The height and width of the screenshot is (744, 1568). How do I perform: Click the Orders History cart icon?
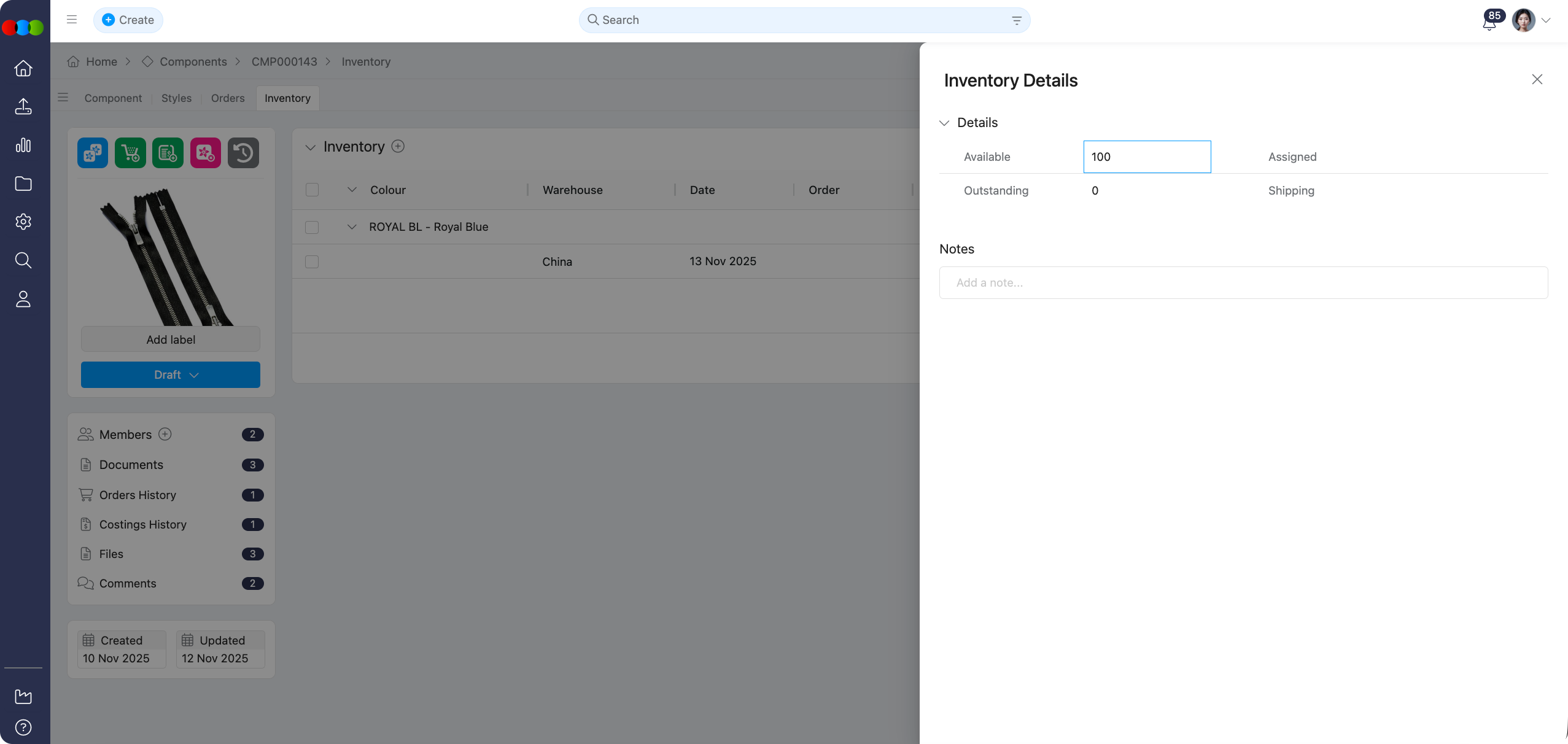click(x=86, y=495)
